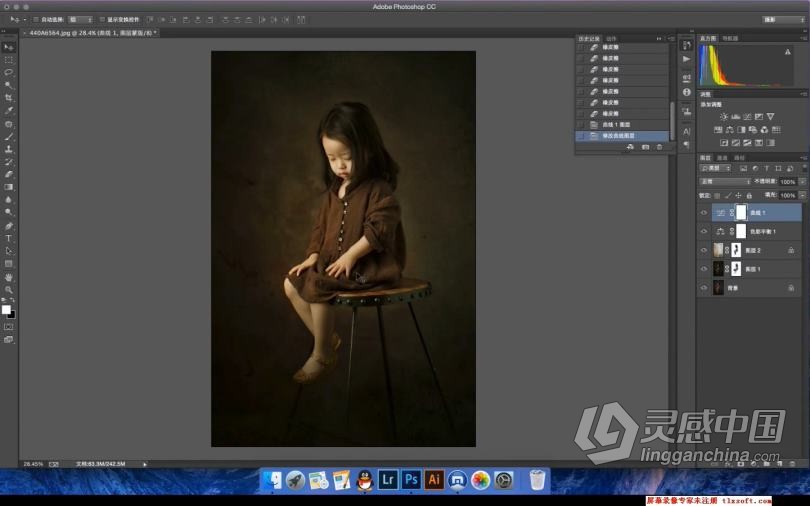This screenshot has width=810, height=506.
Task: Select the 440A6584.jpg document tab
Action: 91,33
